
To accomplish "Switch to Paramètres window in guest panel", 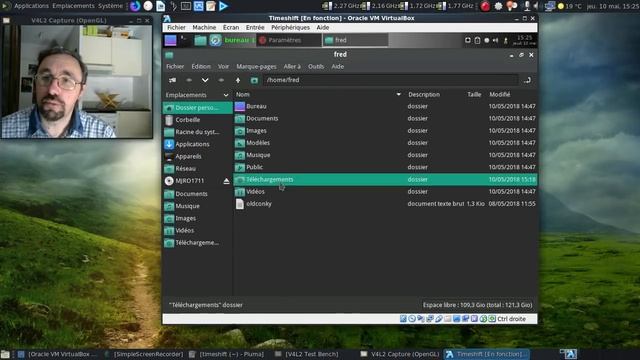I will 289,40.
